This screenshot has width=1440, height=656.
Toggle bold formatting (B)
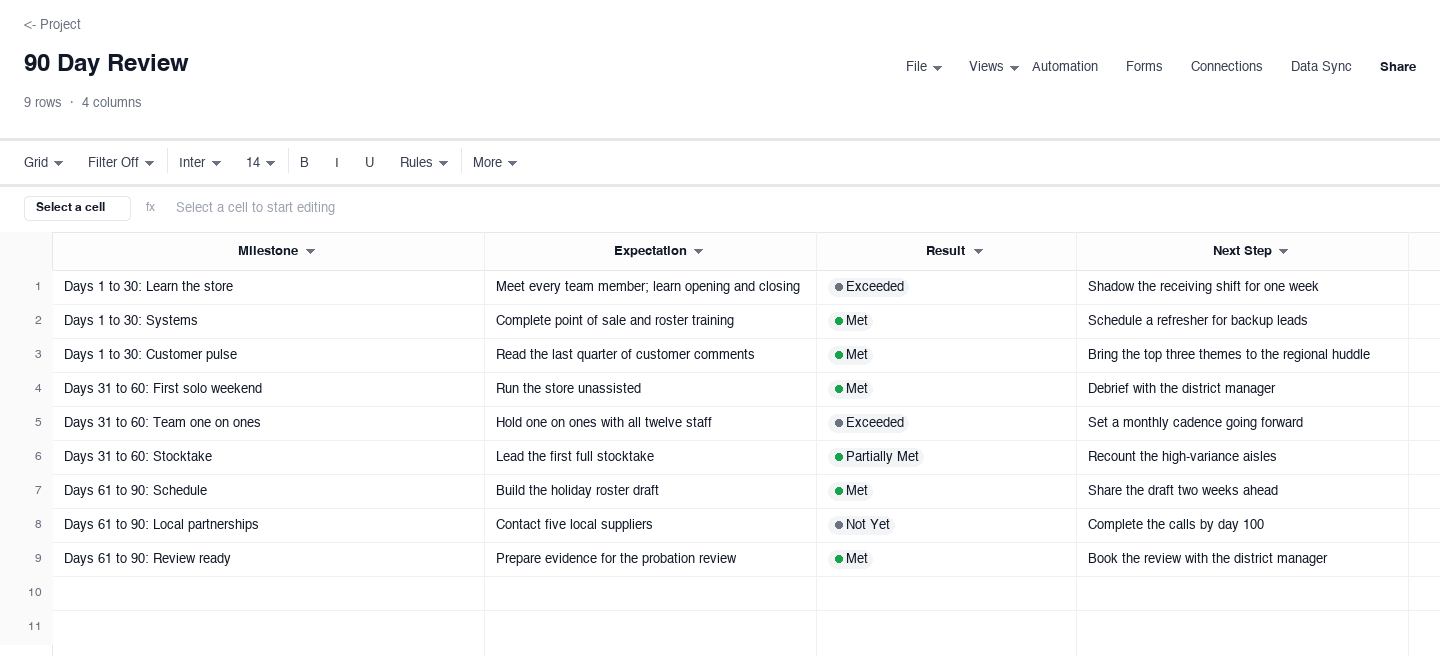pyautogui.click(x=304, y=163)
